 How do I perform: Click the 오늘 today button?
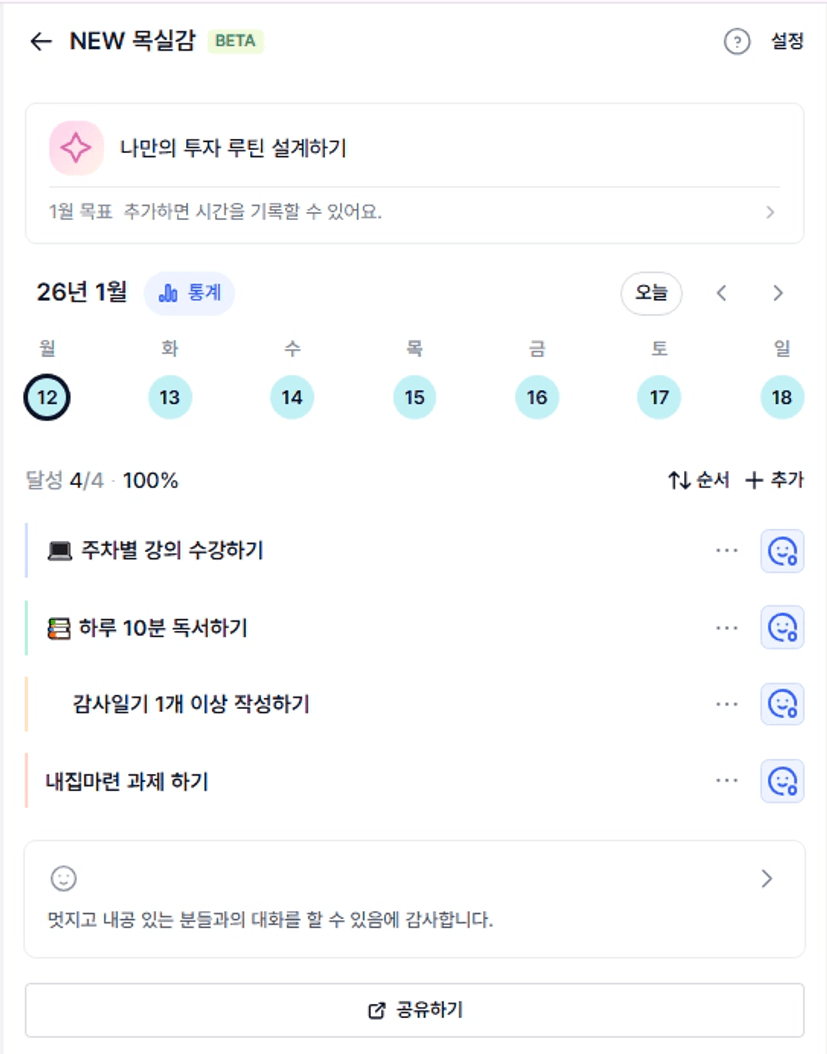click(651, 293)
